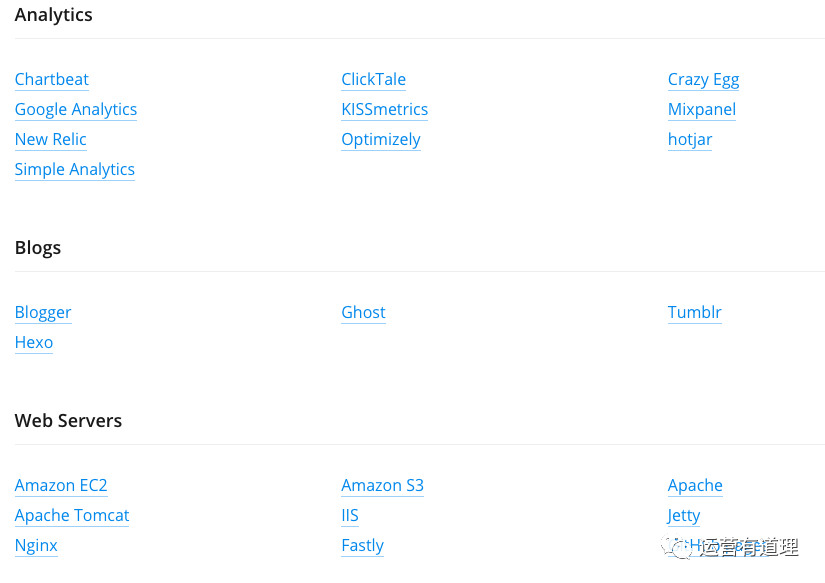Open the Chartbeat link

[x=52, y=80]
